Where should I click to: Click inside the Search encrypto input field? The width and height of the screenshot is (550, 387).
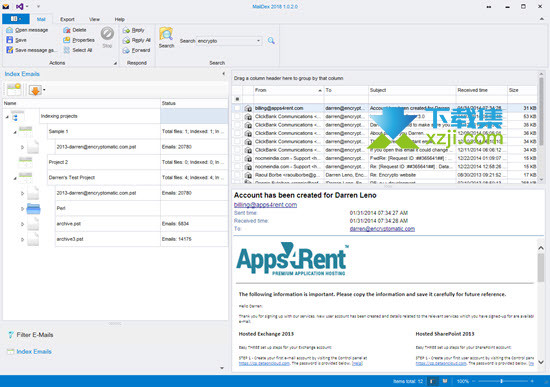226,41
